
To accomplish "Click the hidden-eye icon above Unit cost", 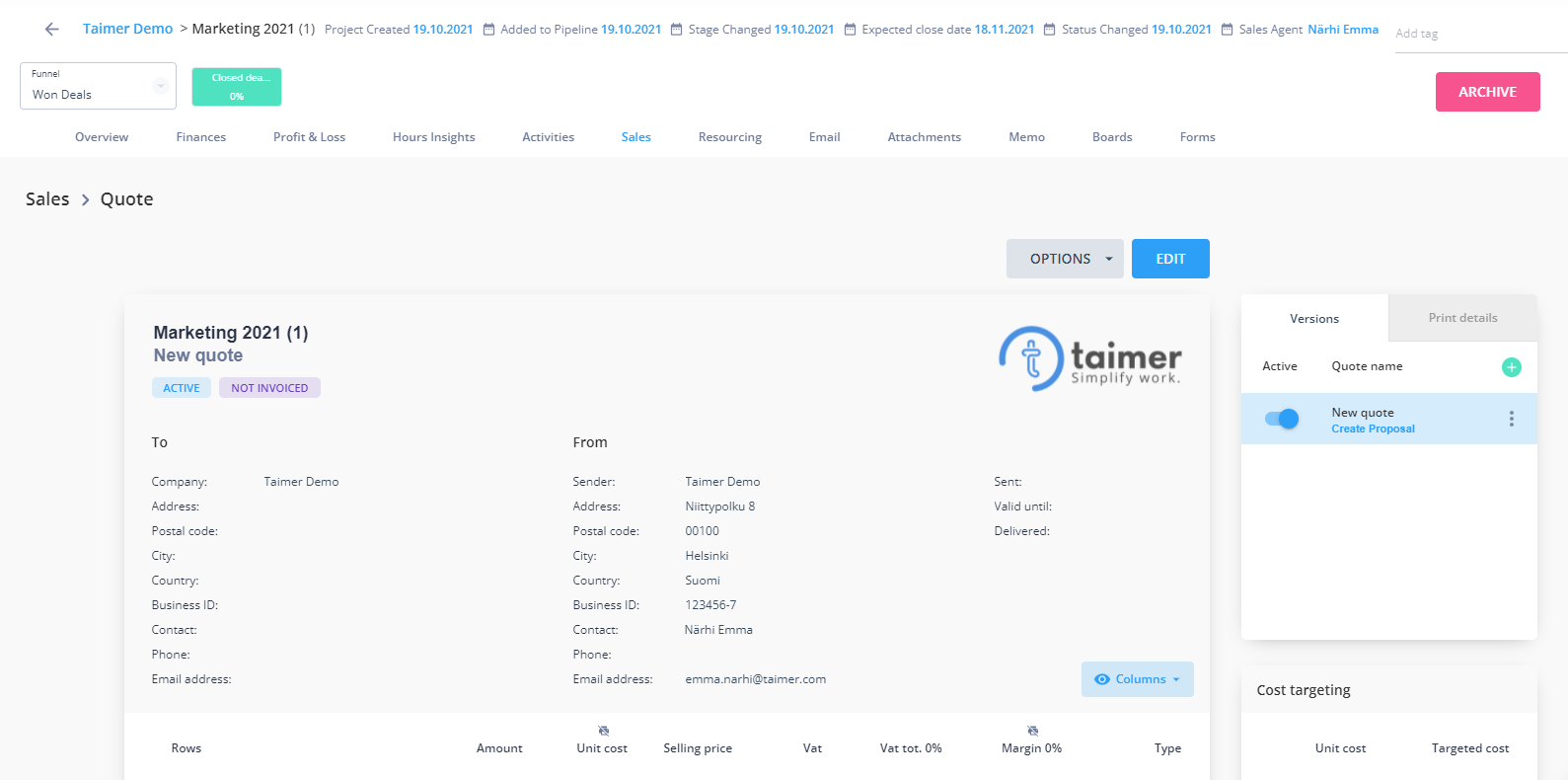I will [x=604, y=731].
